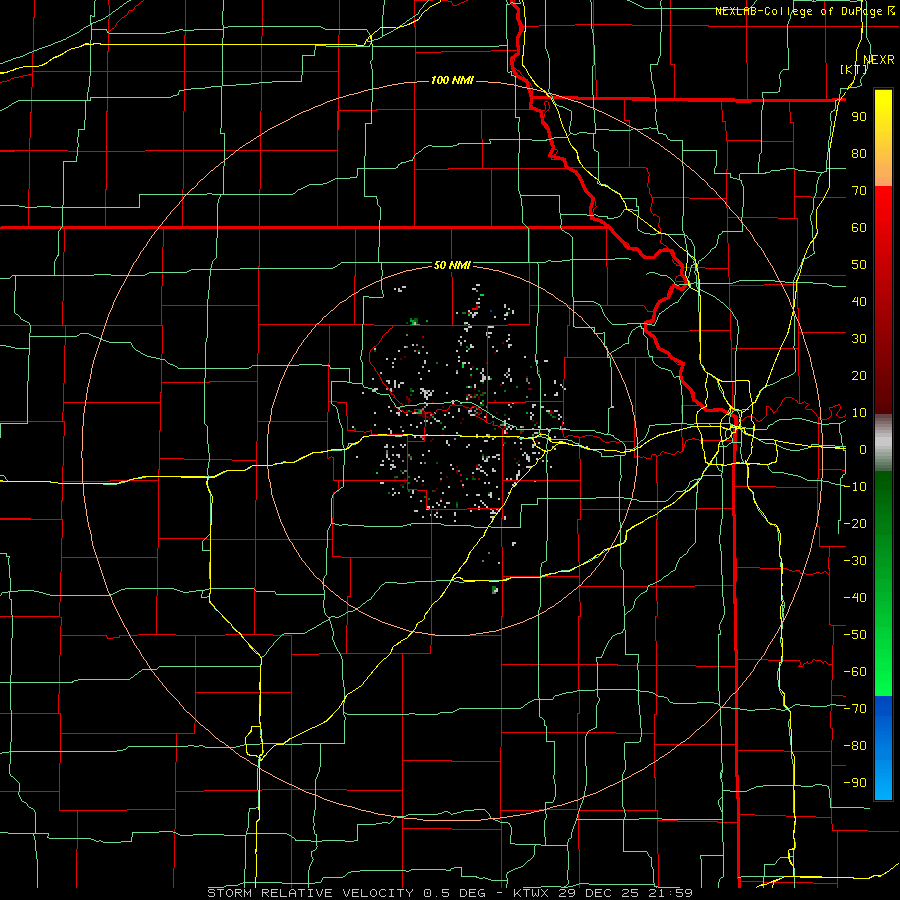Click the -80 value on velocity scale

pos(855,746)
